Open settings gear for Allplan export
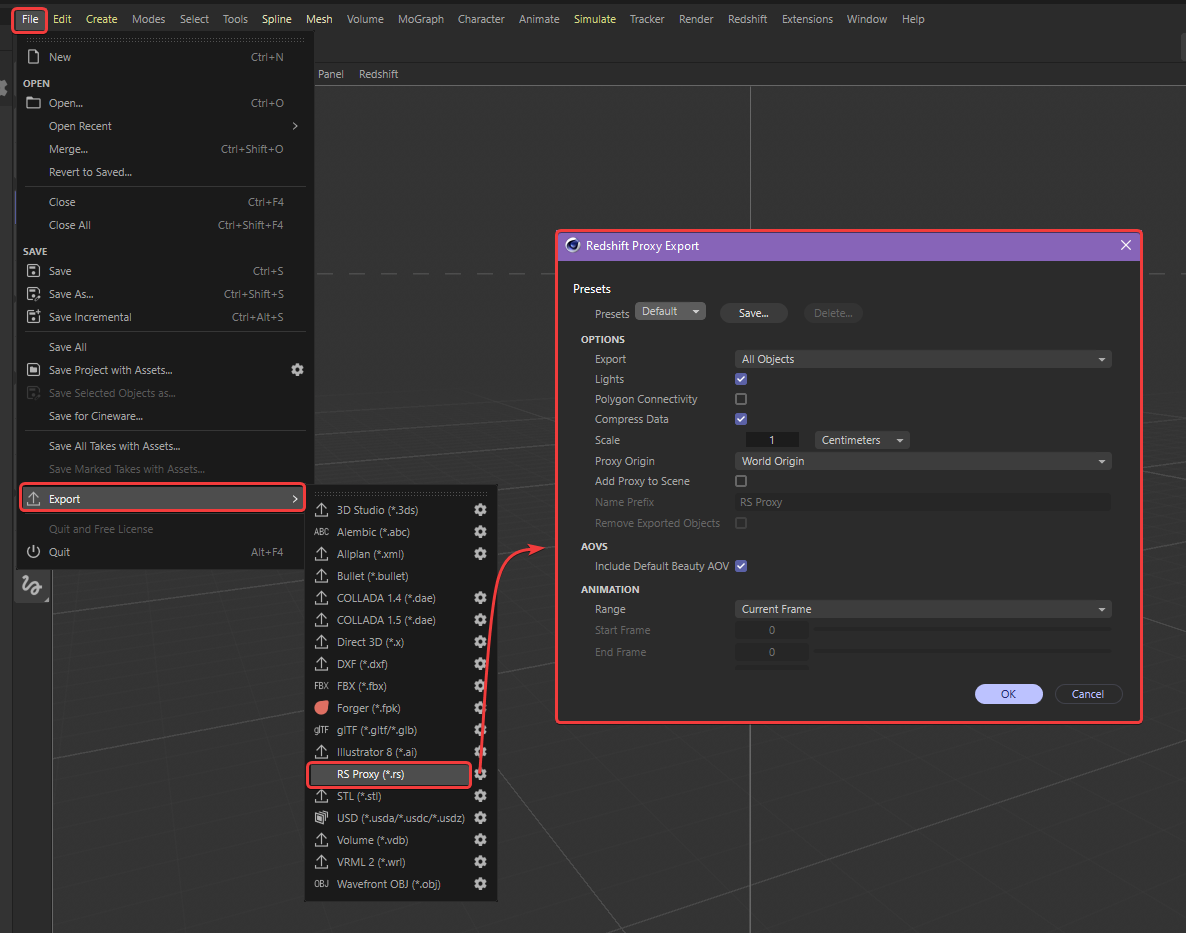Image resolution: width=1186 pixels, height=933 pixels. click(x=480, y=553)
